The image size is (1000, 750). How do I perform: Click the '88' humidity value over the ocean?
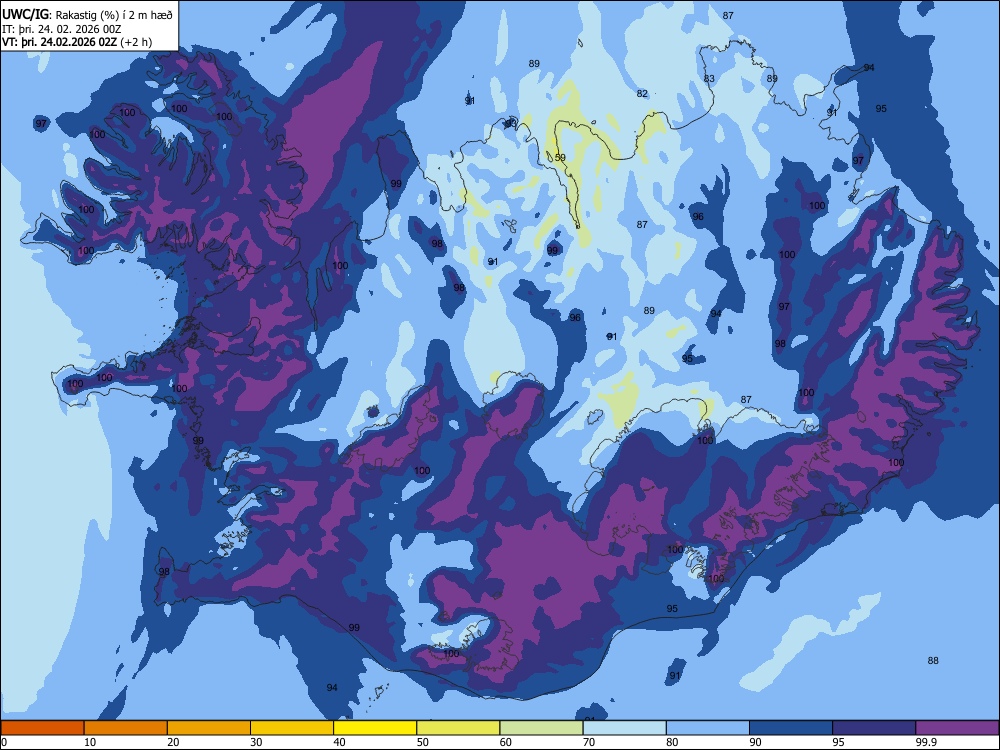pyautogui.click(x=933, y=661)
